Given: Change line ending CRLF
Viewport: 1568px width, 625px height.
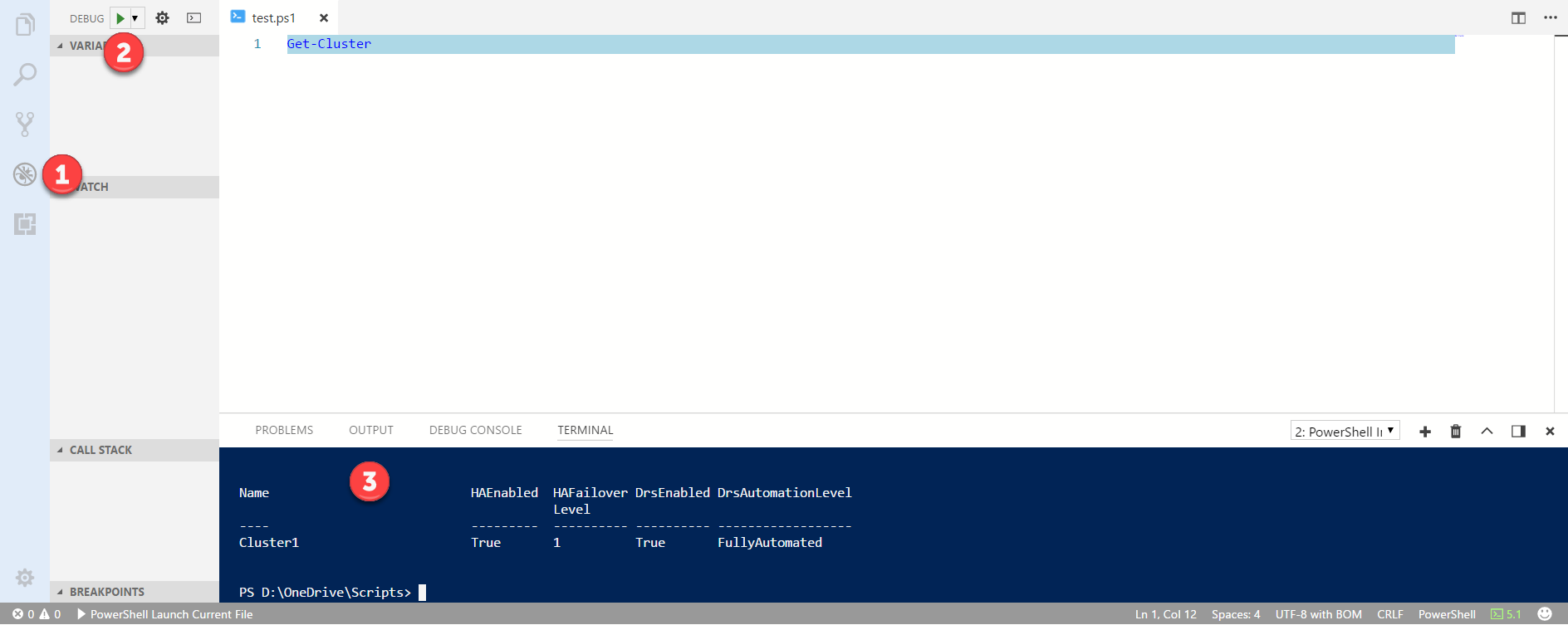Looking at the screenshot, I should [x=1390, y=614].
